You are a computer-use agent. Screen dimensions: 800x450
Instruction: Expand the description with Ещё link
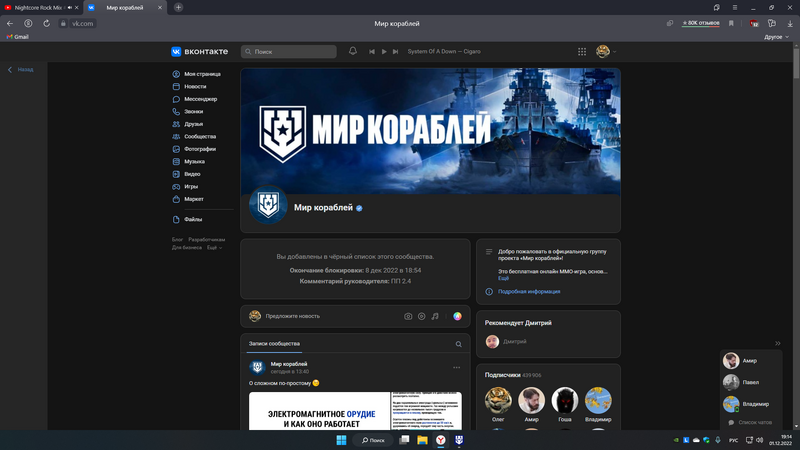click(x=504, y=278)
